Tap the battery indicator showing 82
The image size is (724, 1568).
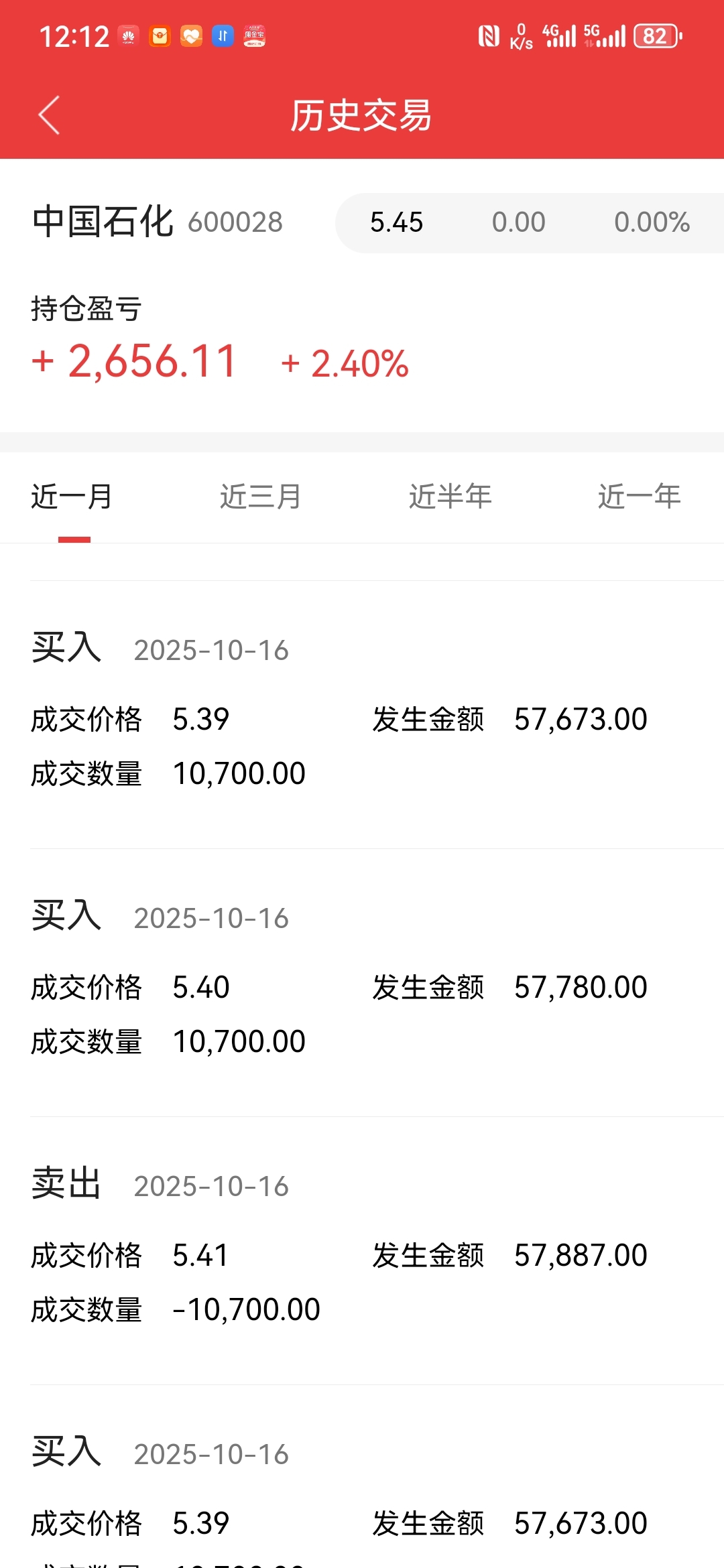[657, 36]
